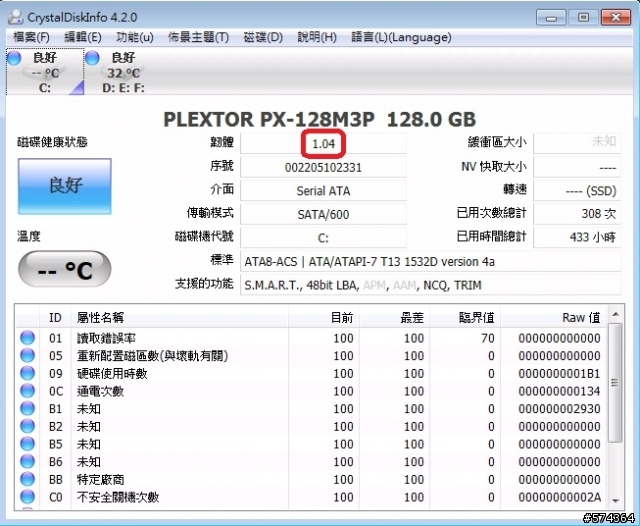Click the Raw 值 column header
Image resolution: width=640 pixels, height=526 pixels.
click(553, 317)
